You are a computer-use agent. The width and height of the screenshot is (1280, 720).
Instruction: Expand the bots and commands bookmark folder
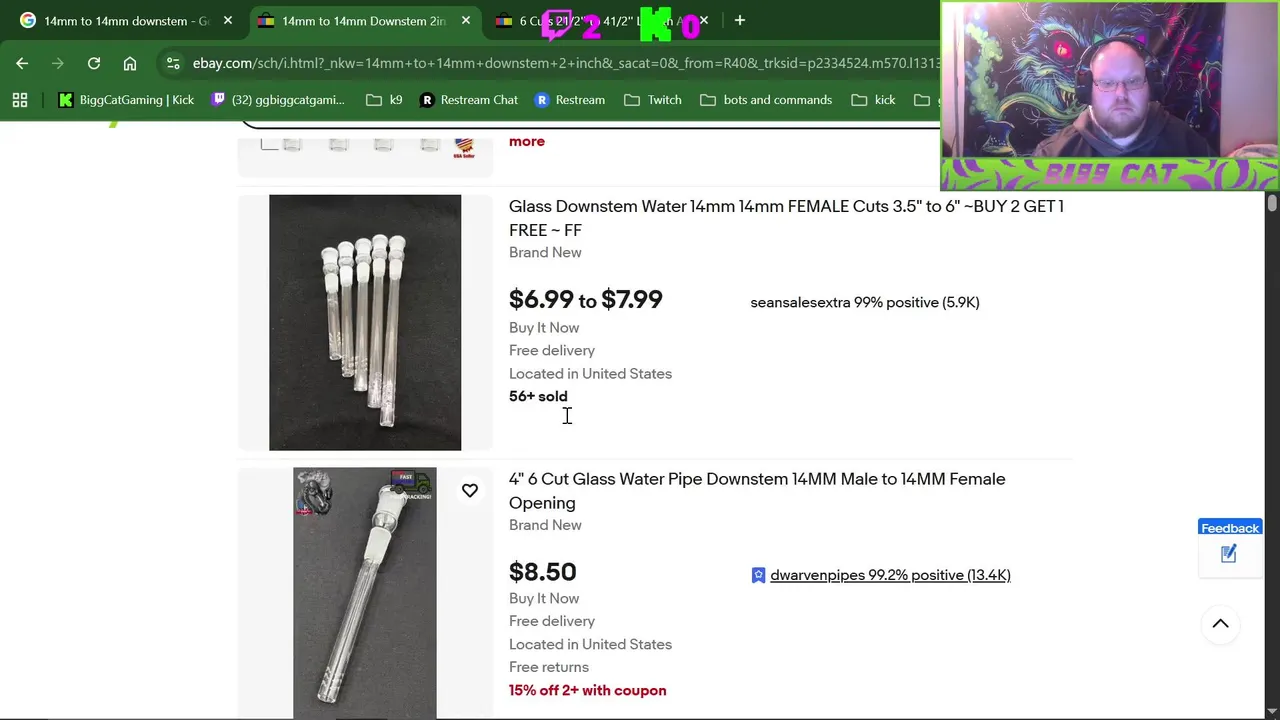coord(766,100)
